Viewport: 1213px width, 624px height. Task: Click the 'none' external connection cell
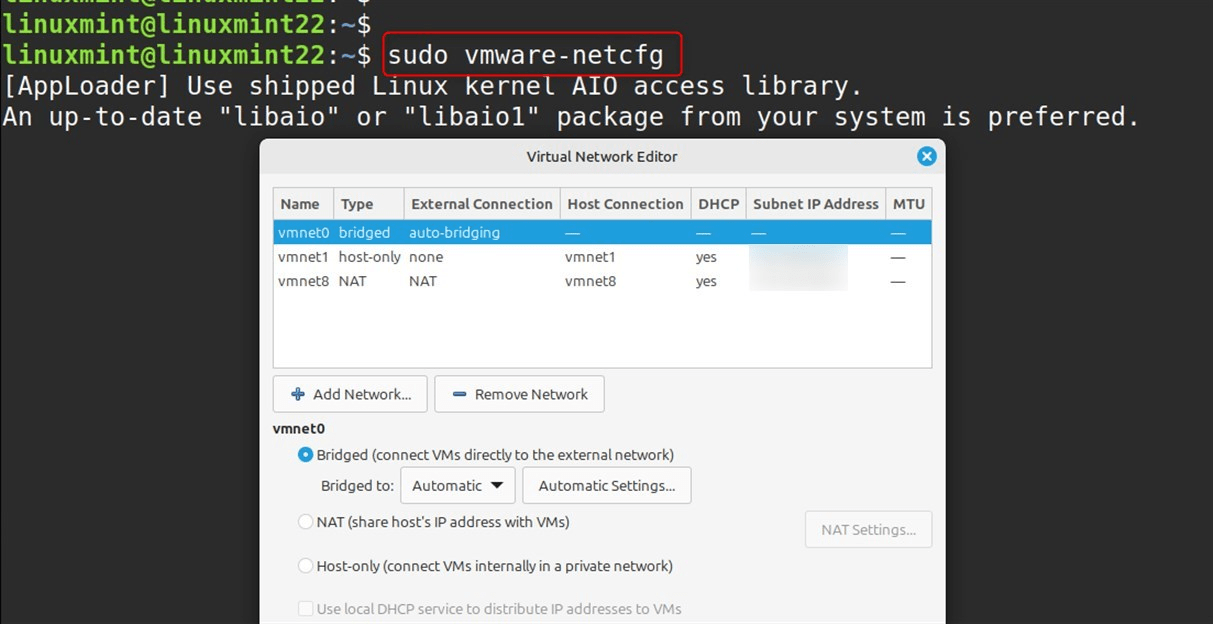pos(426,257)
